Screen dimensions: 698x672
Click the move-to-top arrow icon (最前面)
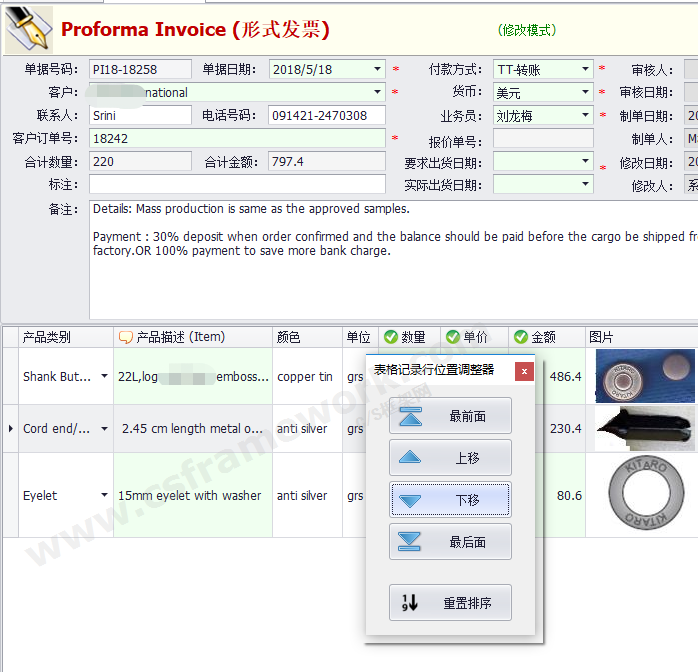coord(410,416)
